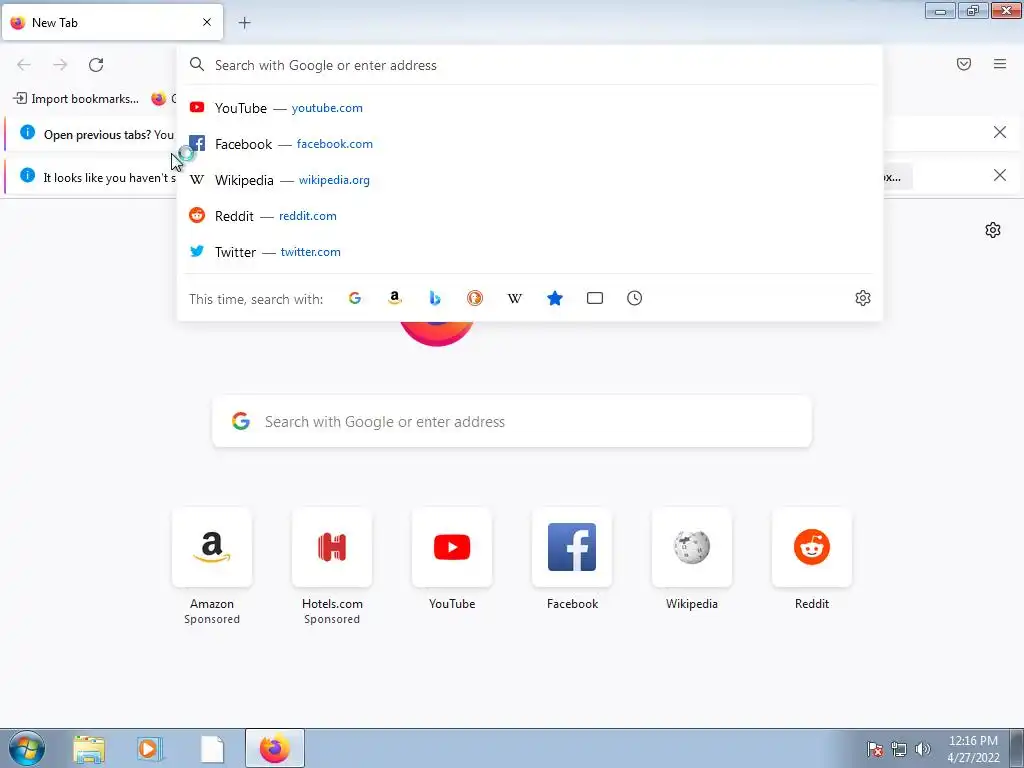The height and width of the screenshot is (768, 1024).
Task: Choose the Reddit reddit.com suggestion
Action: (530, 216)
